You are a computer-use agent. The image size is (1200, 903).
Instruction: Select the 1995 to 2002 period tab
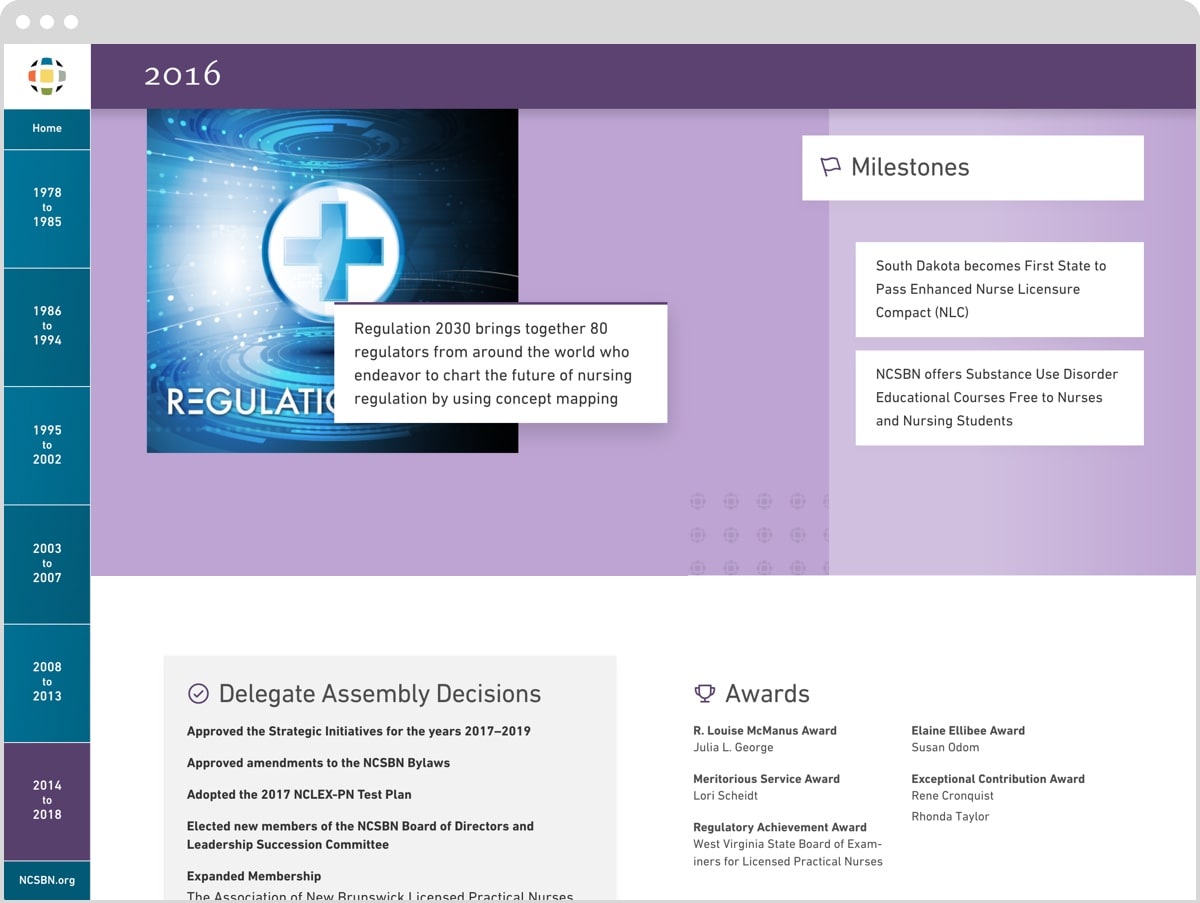[x=47, y=444]
